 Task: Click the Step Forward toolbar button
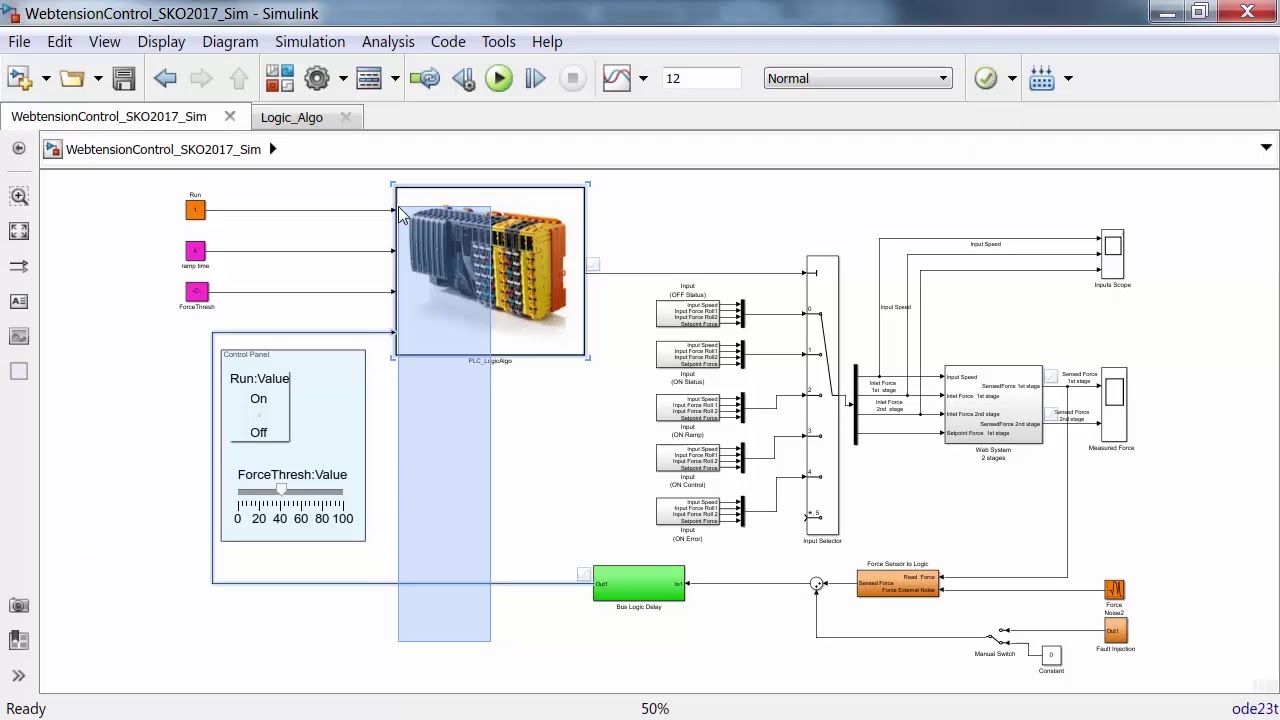pos(535,78)
